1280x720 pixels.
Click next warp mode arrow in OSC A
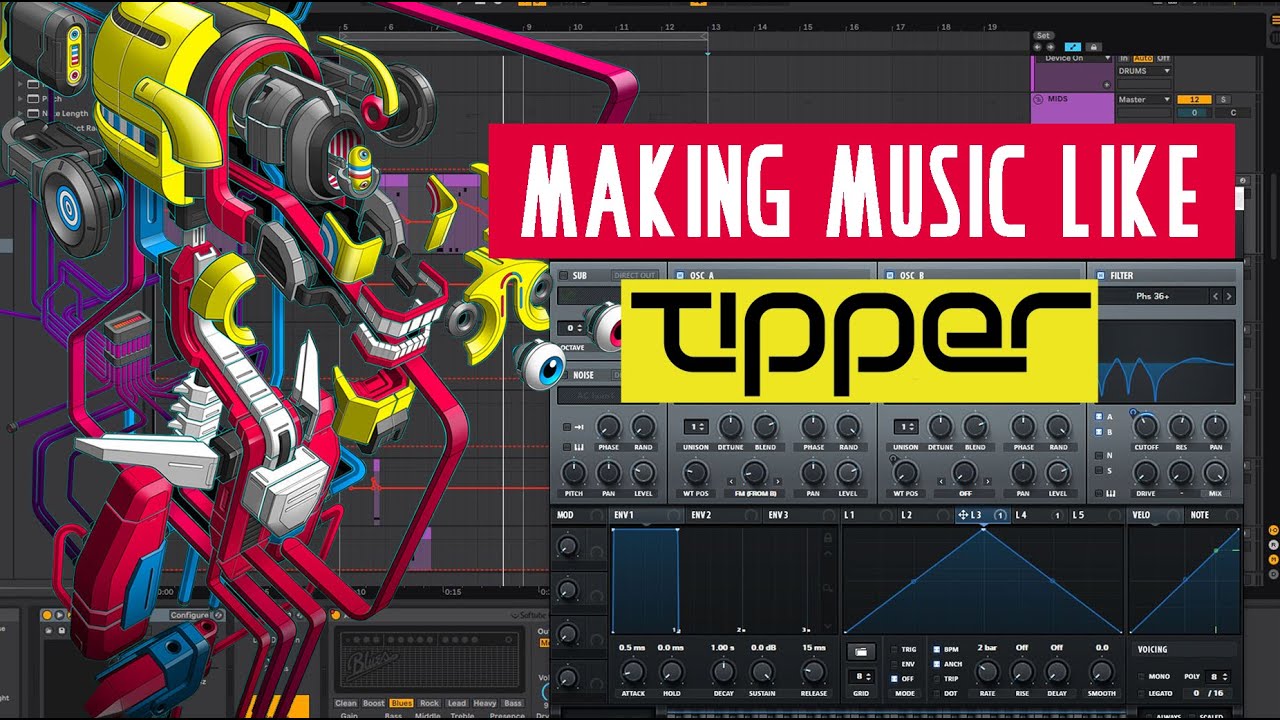(x=779, y=481)
